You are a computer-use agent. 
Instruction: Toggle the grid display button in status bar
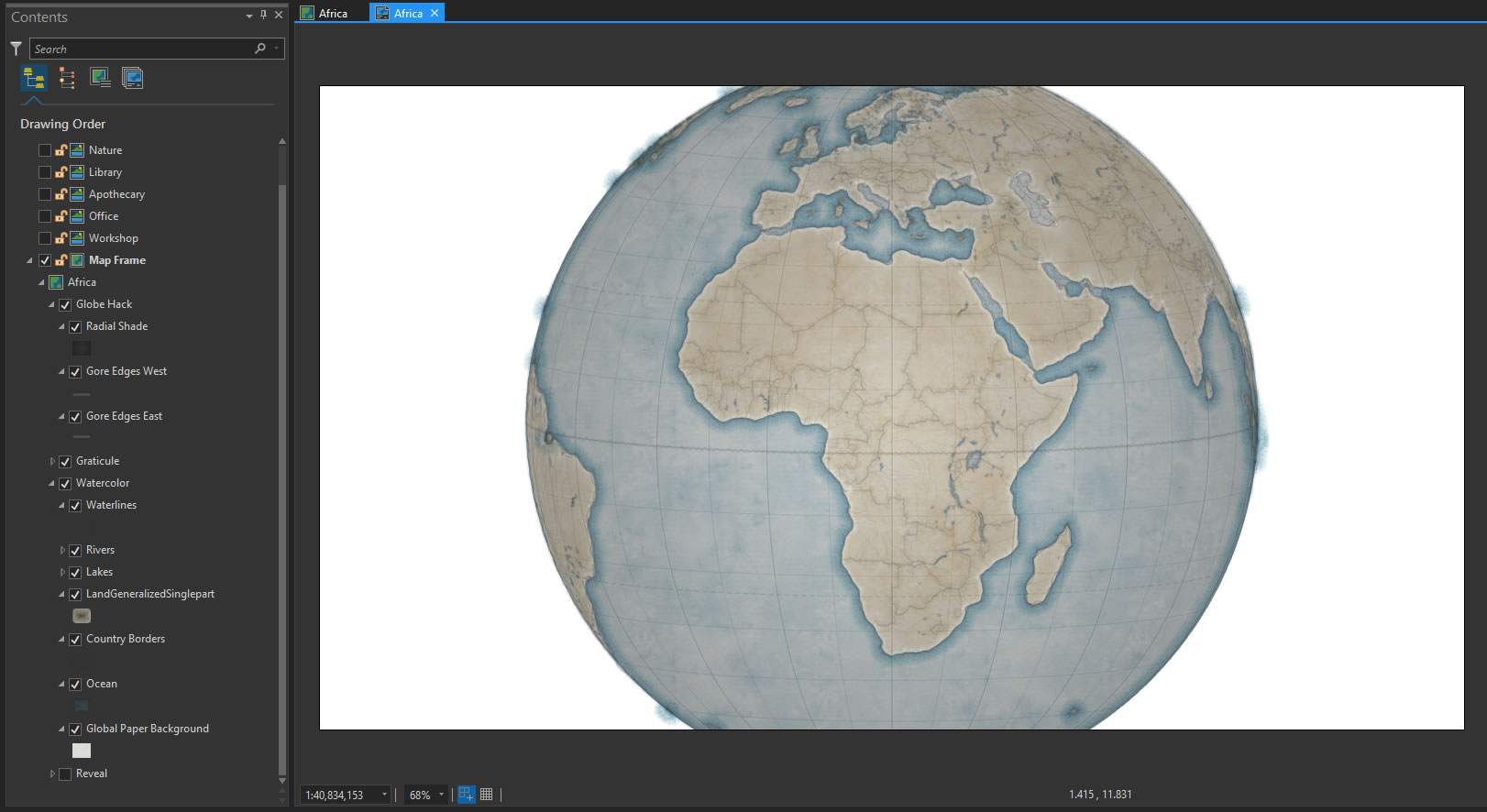pos(487,795)
